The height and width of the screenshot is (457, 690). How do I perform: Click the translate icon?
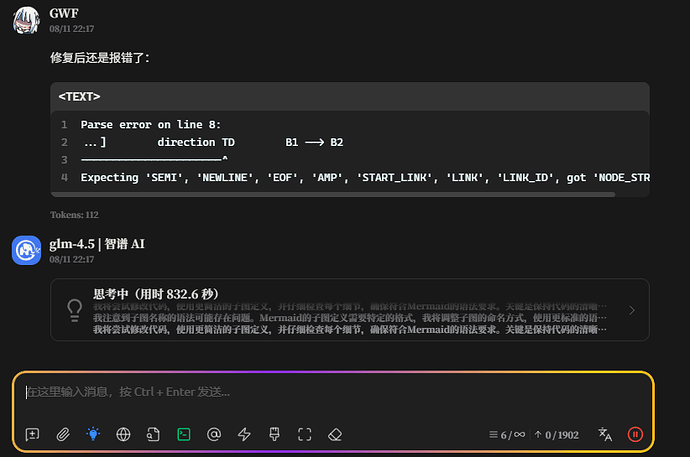(x=605, y=435)
